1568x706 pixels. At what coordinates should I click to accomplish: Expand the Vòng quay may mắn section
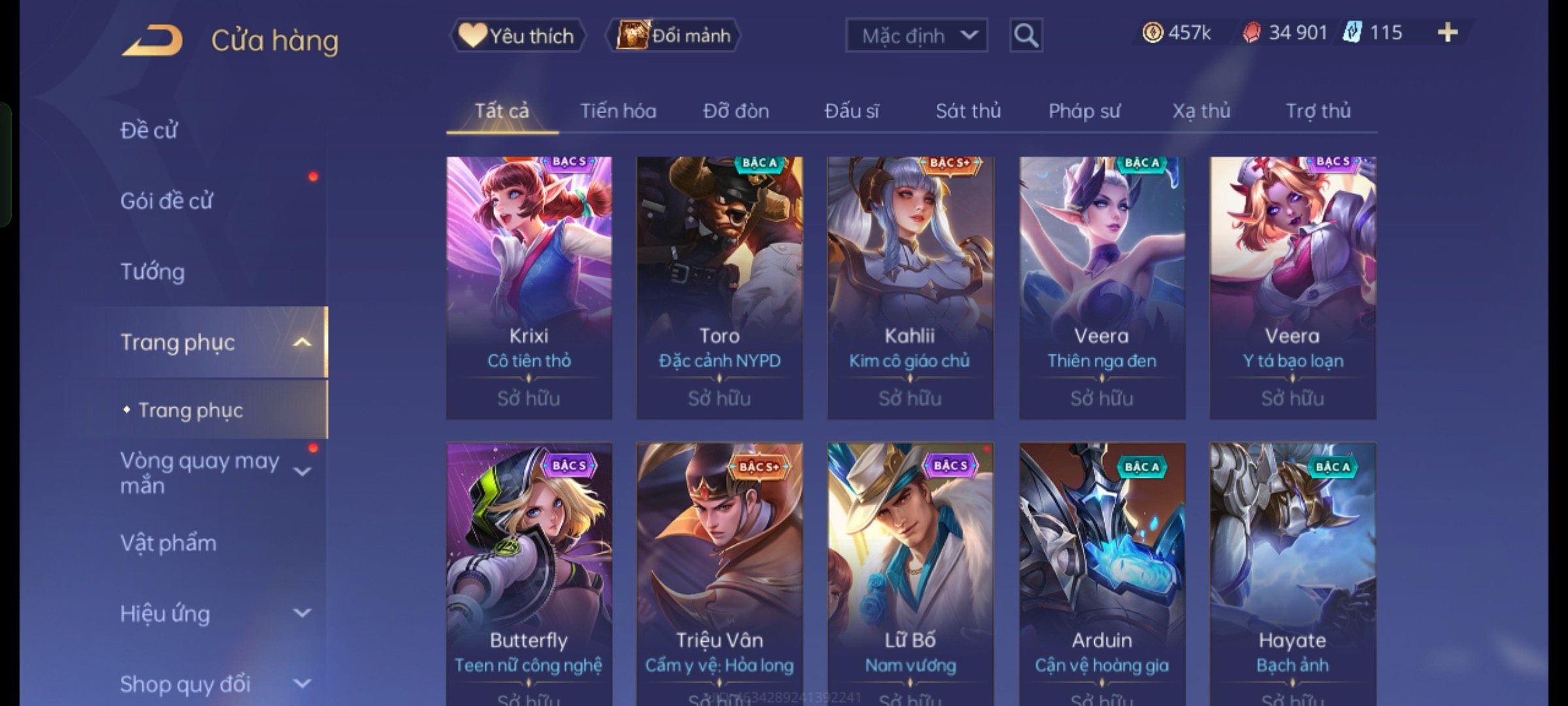302,471
